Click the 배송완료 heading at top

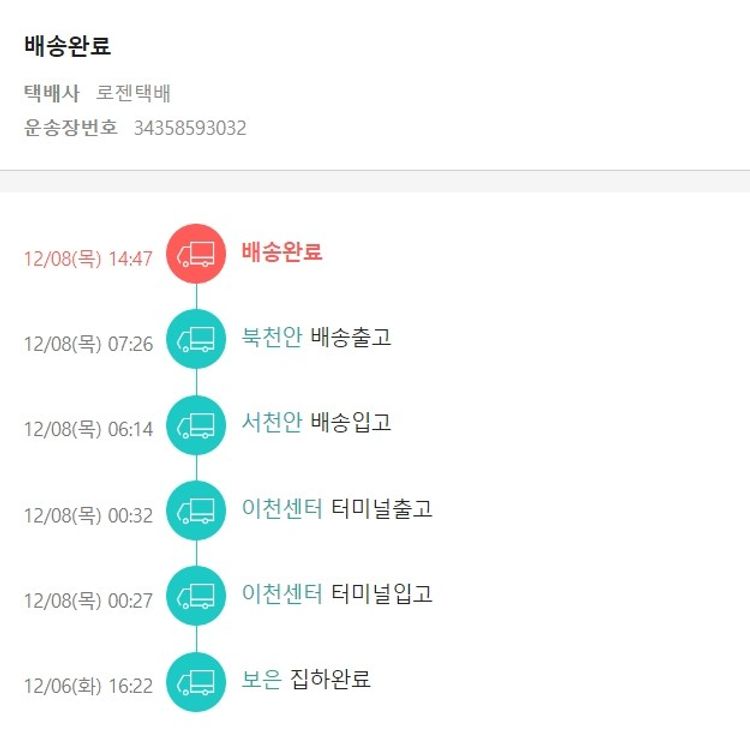[x=67, y=46]
